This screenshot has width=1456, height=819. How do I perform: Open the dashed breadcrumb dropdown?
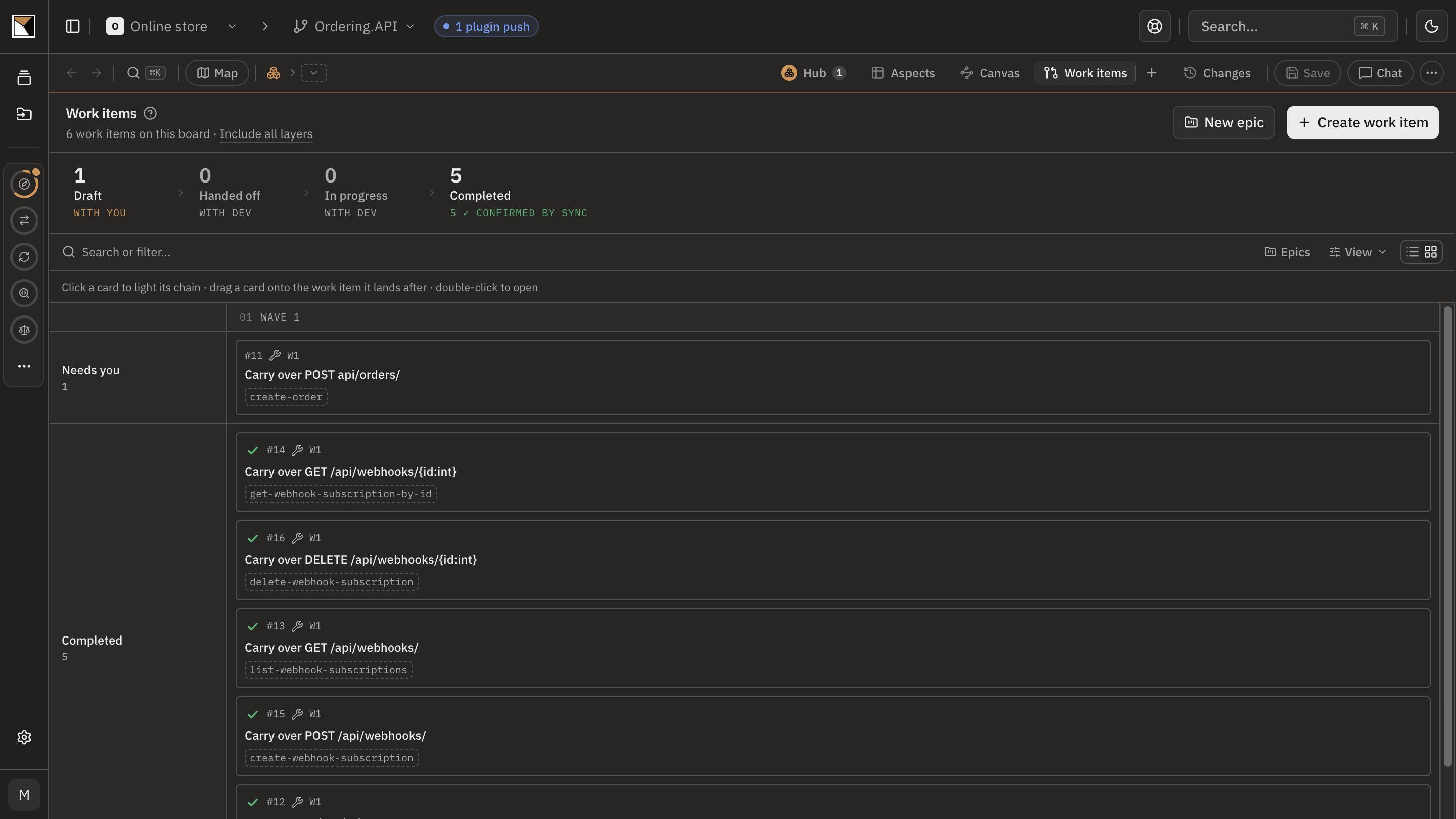pyautogui.click(x=313, y=73)
